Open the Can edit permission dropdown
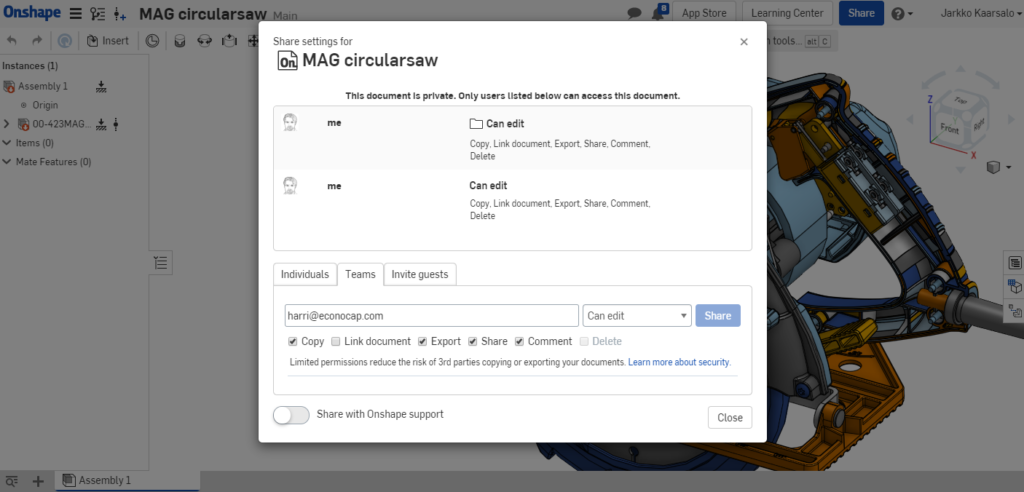 637,316
